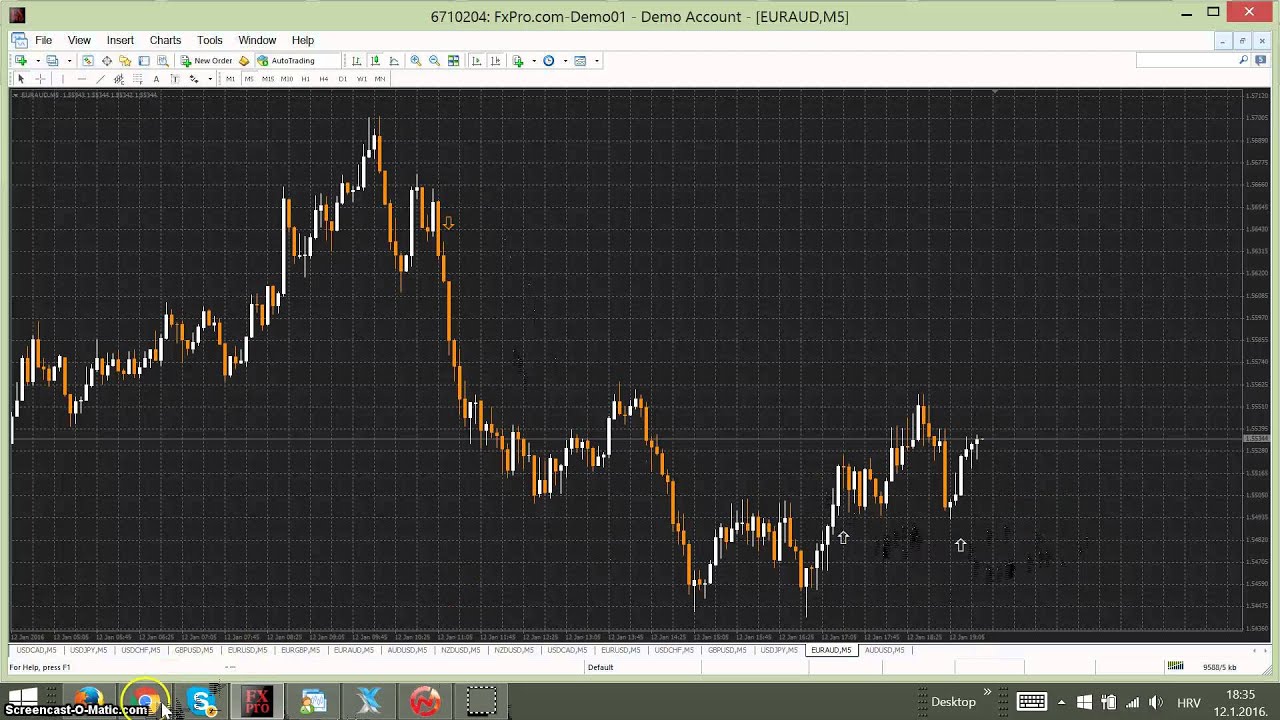Open the File menu

tap(44, 40)
